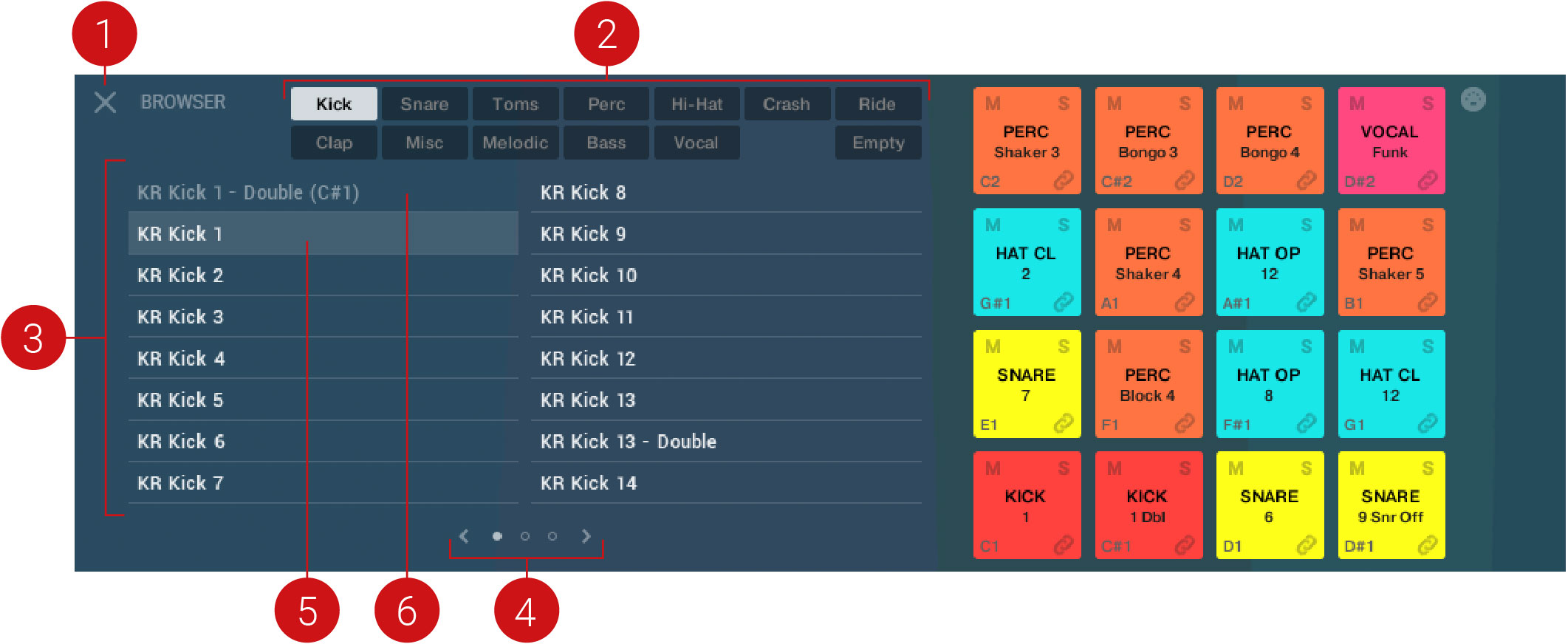Switch to the Snare category tab

(425, 104)
